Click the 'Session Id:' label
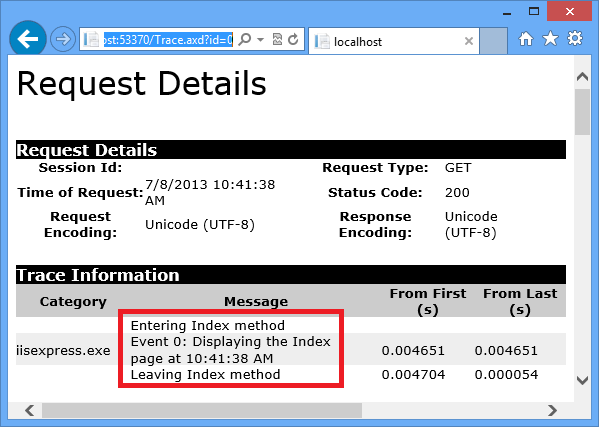599x427 pixels. 80,168
